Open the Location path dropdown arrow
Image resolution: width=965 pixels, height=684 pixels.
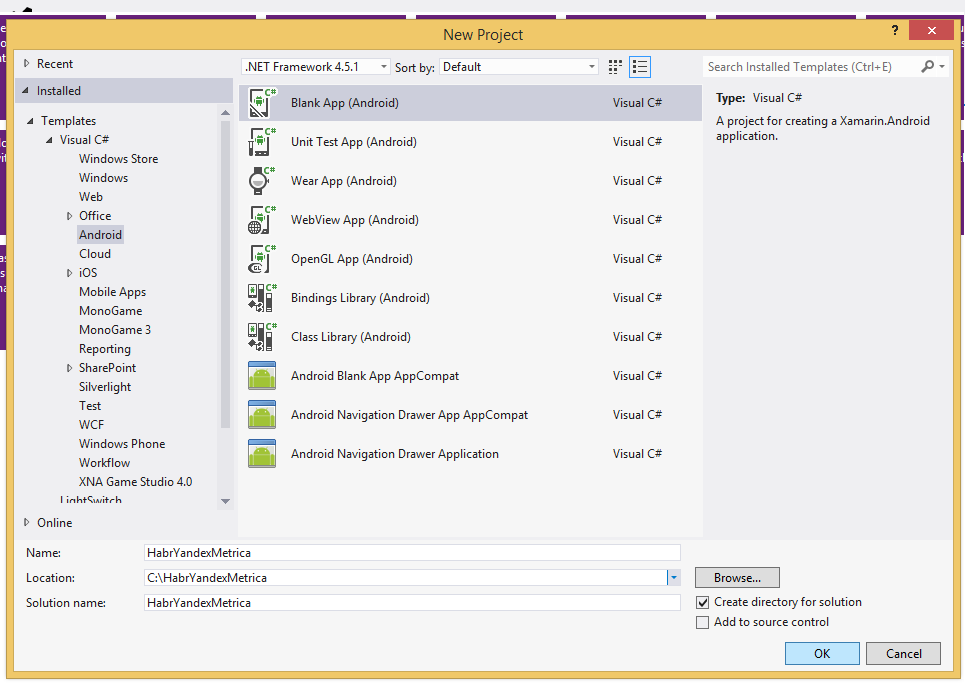tap(674, 577)
